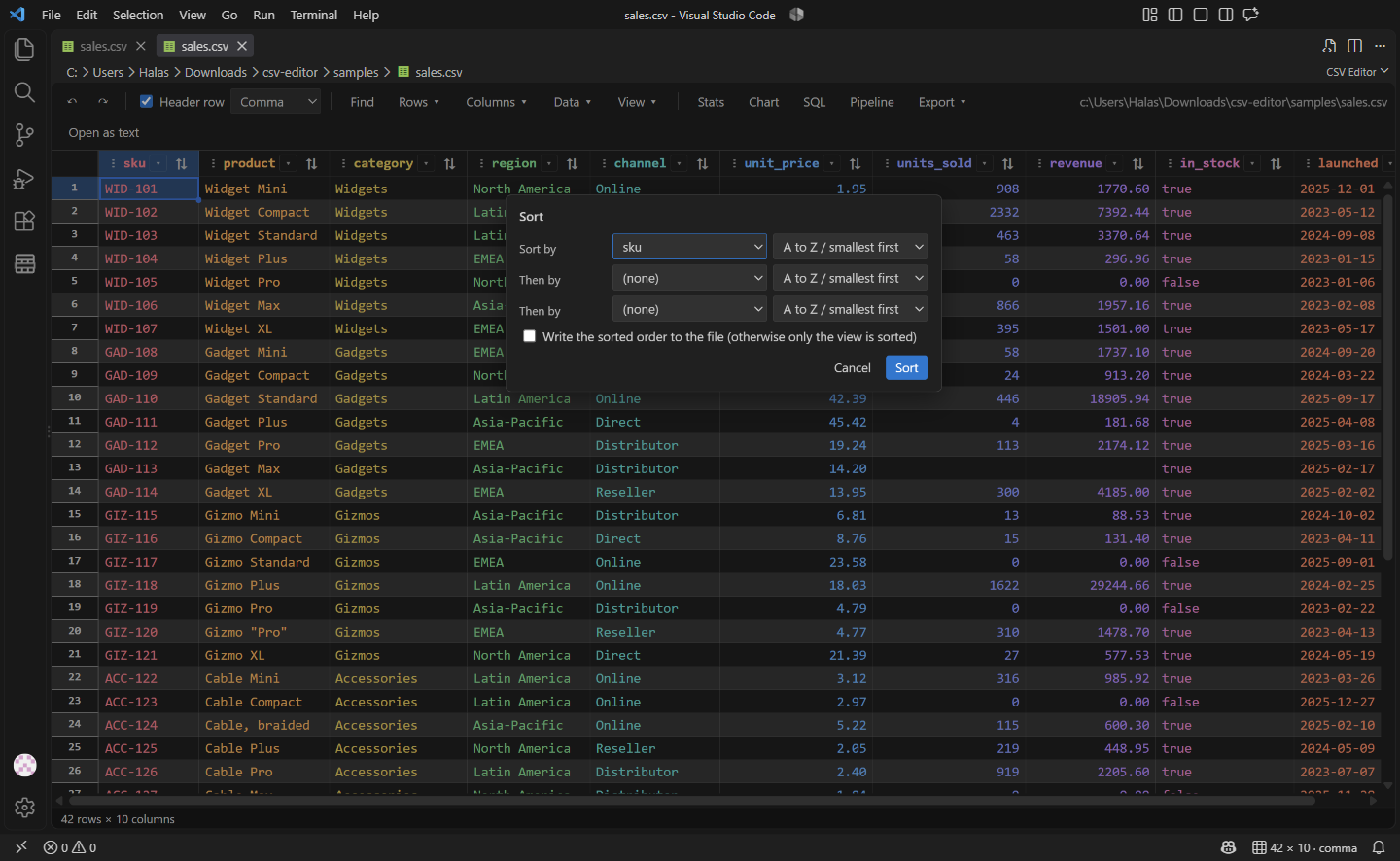The width and height of the screenshot is (1400, 861).
Task: Open the Explorer view in activity bar
Action: pos(24,49)
